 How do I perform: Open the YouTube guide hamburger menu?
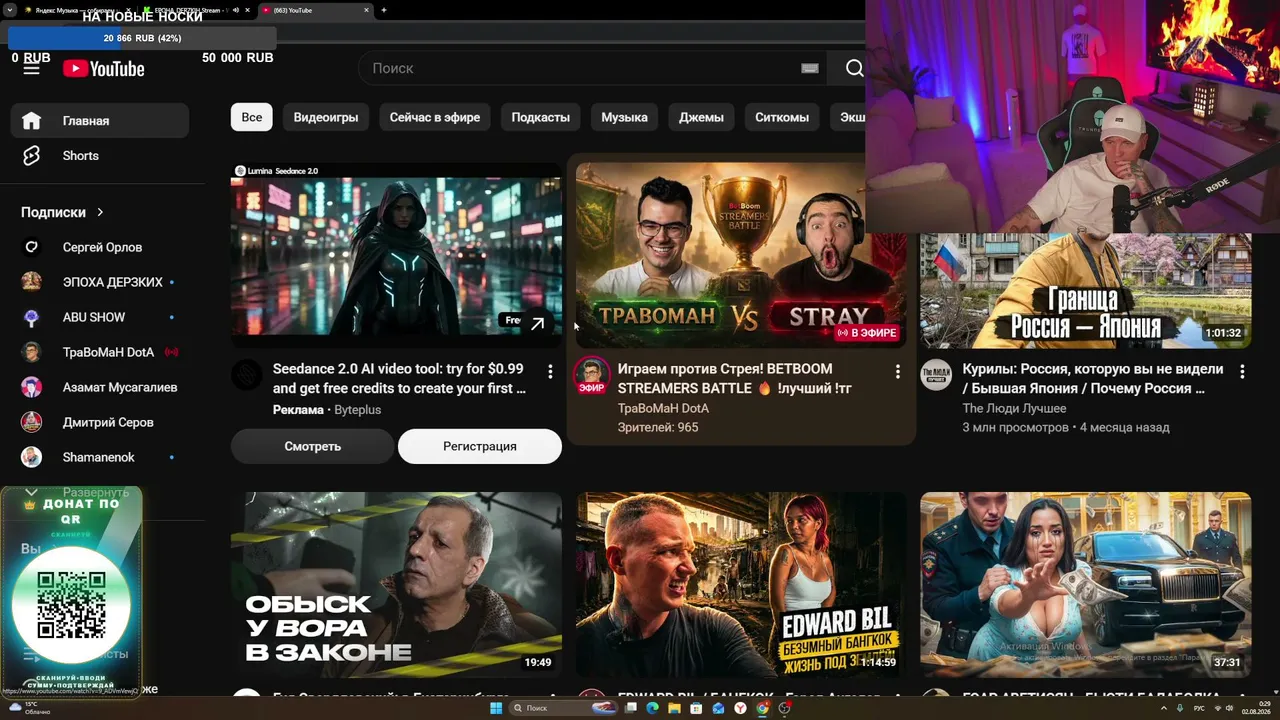[32, 68]
